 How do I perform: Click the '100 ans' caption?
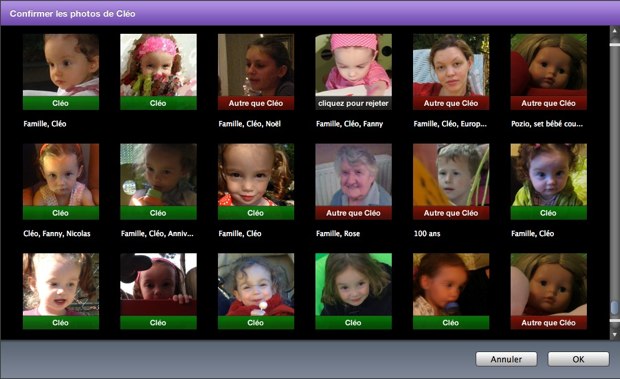pyautogui.click(x=427, y=234)
